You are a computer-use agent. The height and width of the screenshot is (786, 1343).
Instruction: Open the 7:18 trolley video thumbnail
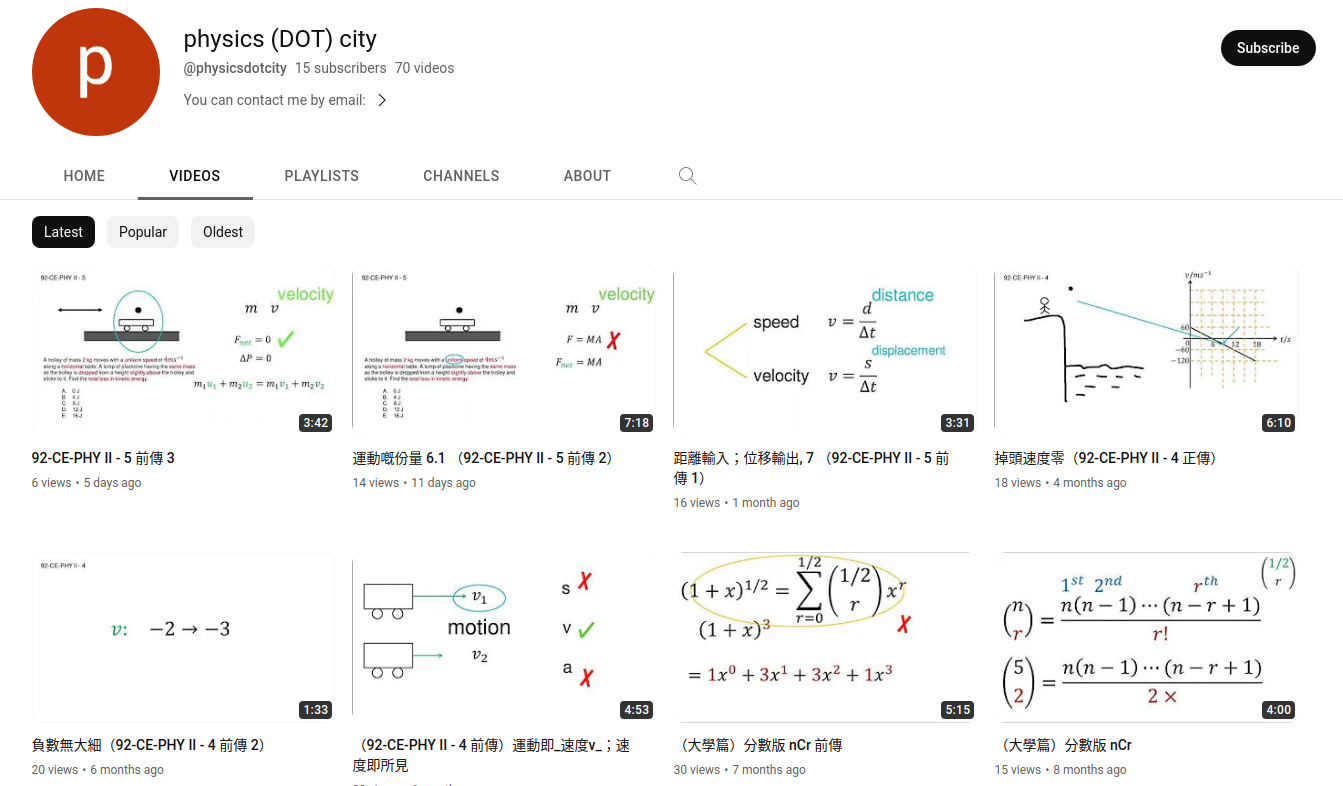point(504,350)
